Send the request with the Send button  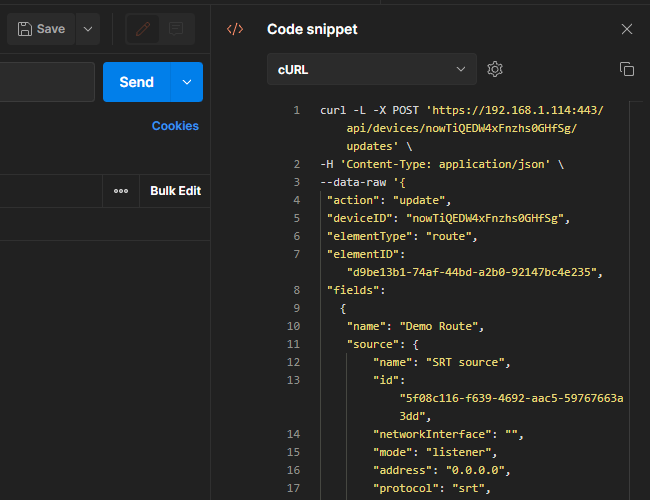coord(136,82)
